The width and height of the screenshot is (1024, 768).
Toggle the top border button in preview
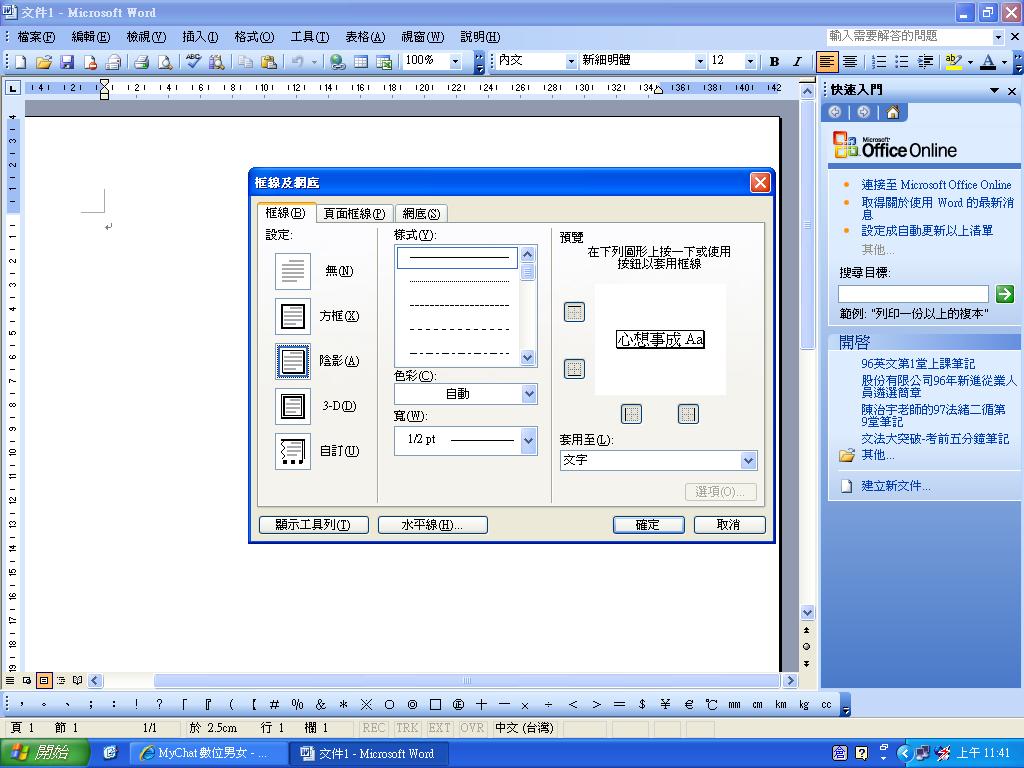point(574,312)
